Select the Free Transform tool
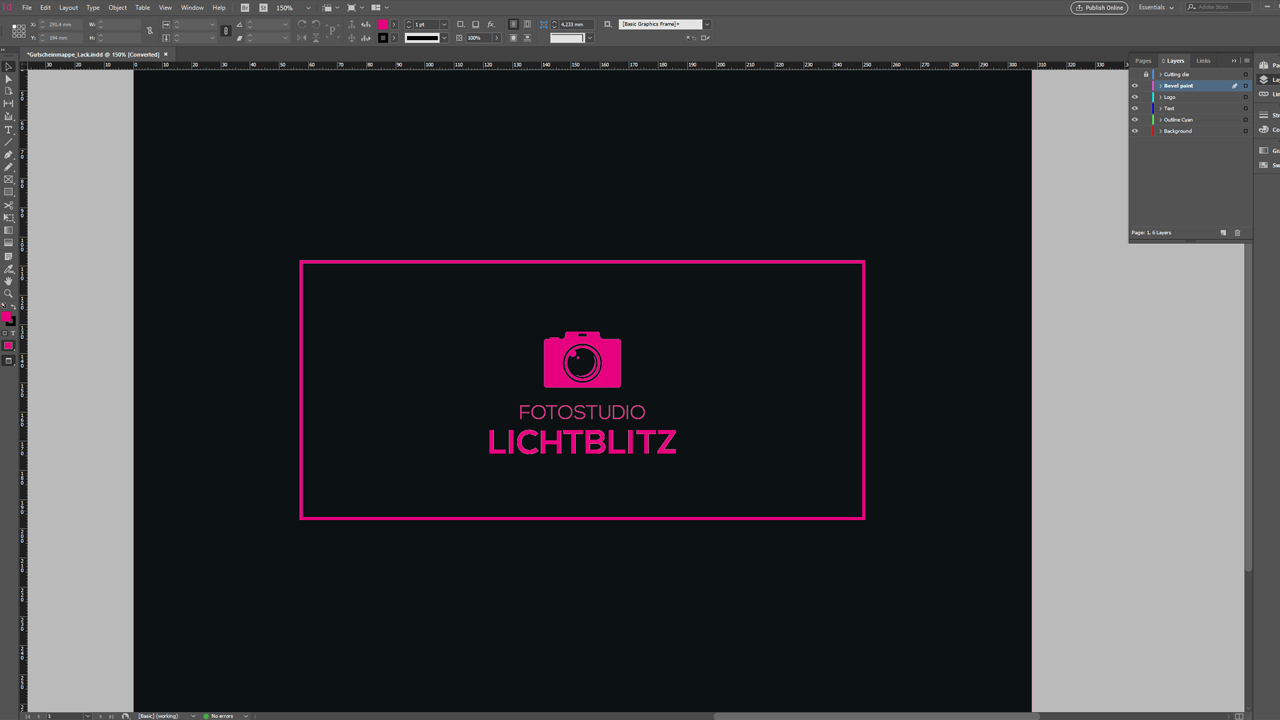The image size is (1280, 720). tap(9, 217)
